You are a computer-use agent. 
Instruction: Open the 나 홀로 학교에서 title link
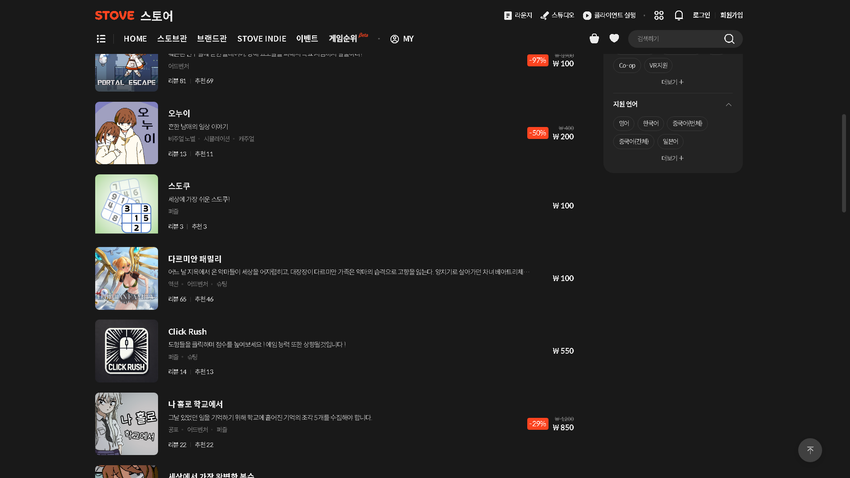(195, 404)
